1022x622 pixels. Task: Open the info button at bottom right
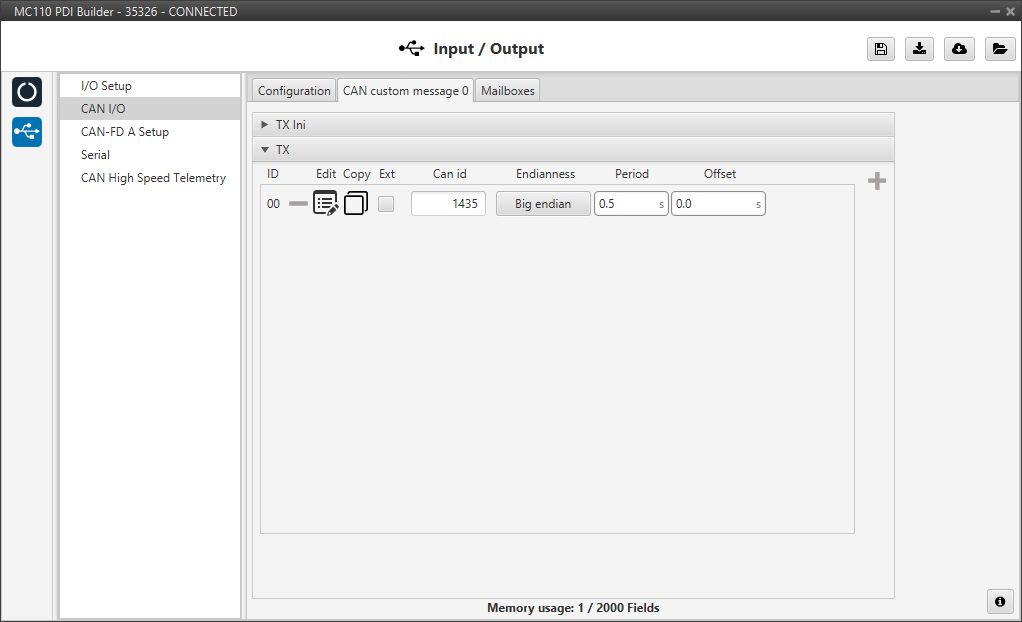click(999, 601)
